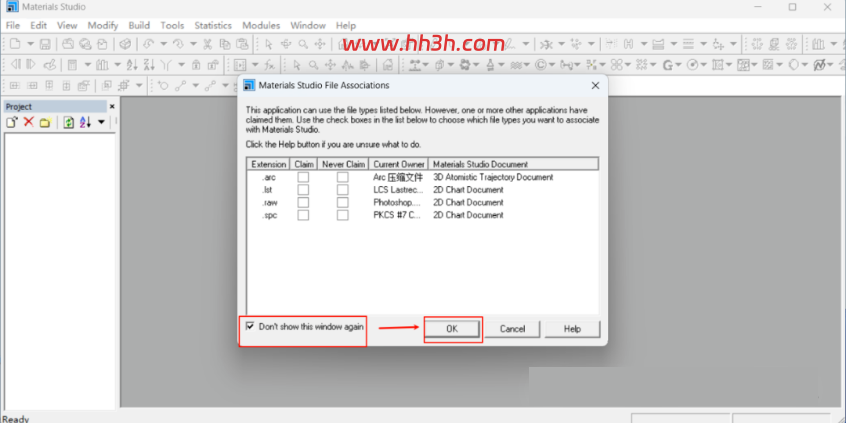Click the Redo arrow icon
This screenshot has height=423, width=846.
click(x=178, y=44)
